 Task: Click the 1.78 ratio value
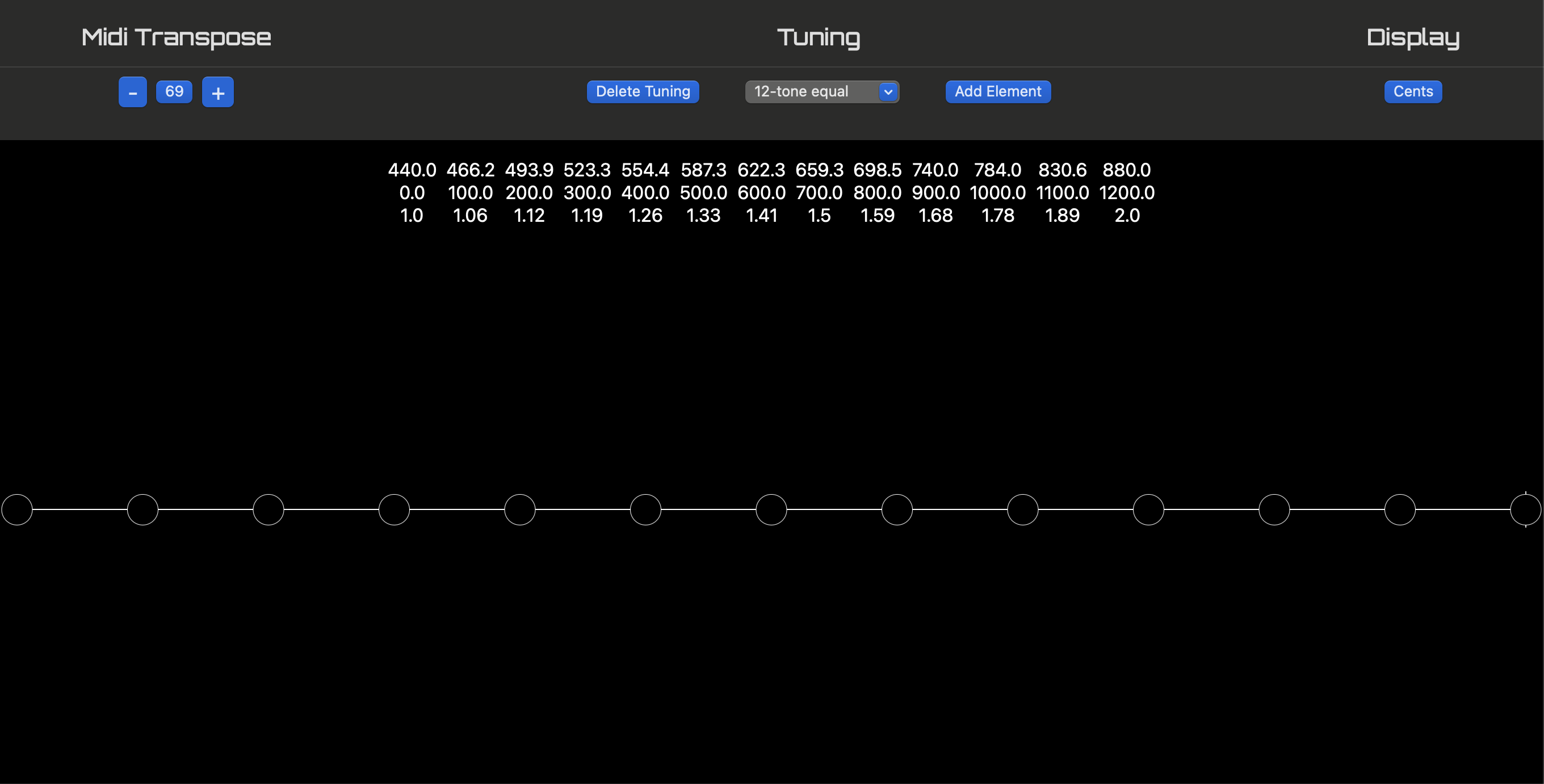[997, 216]
